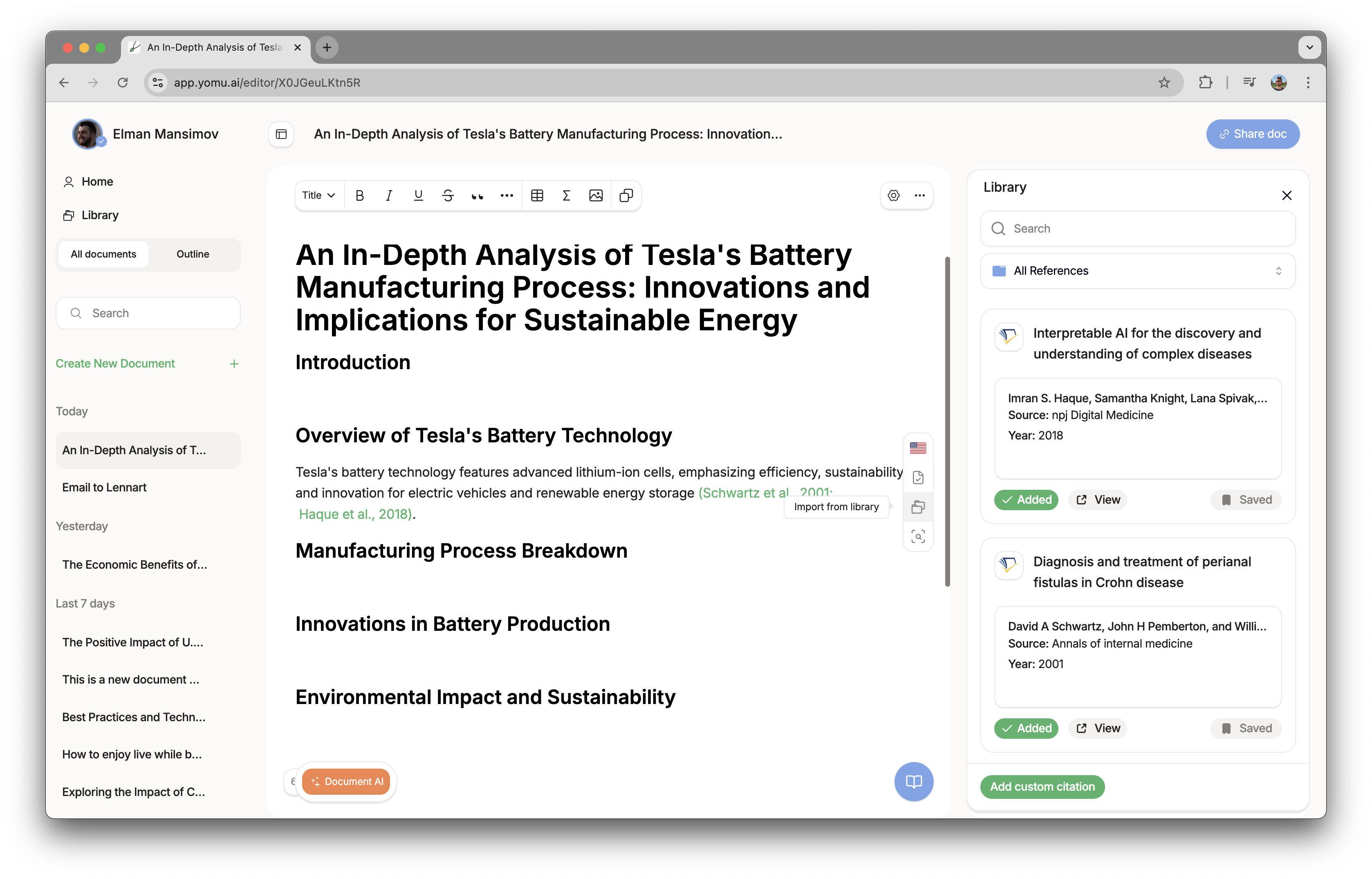The height and width of the screenshot is (879, 1372).
Task: Expand more formatting options ellipsis
Action: pos(507,196)
